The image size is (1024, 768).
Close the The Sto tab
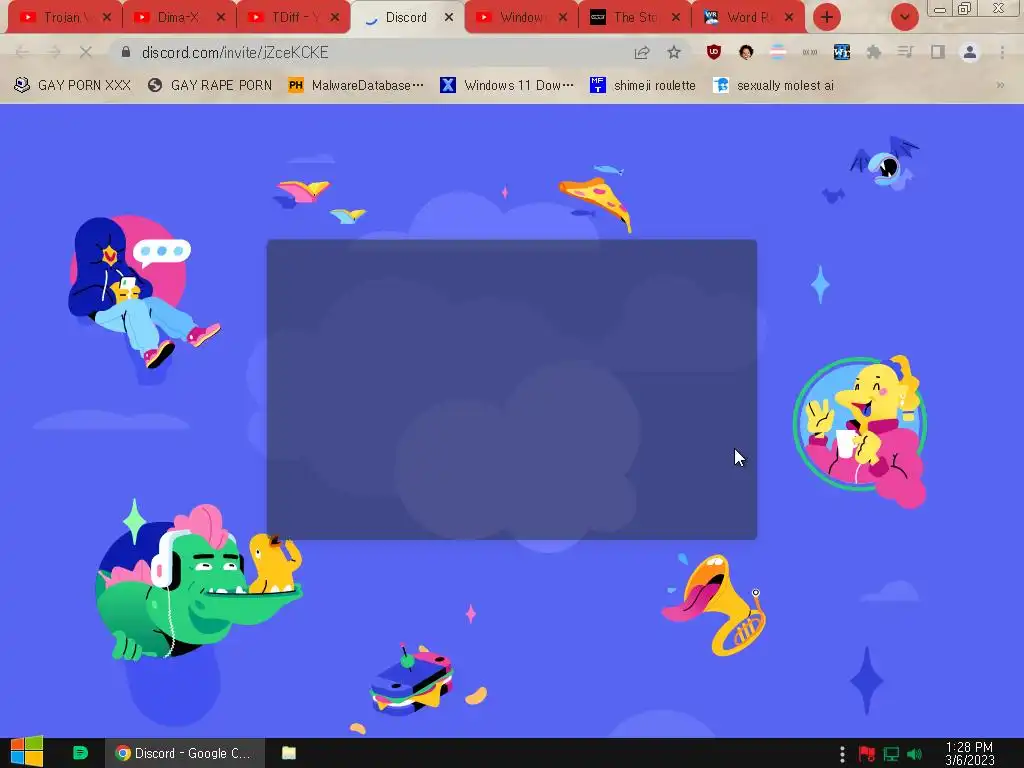(x=676, y=17)
